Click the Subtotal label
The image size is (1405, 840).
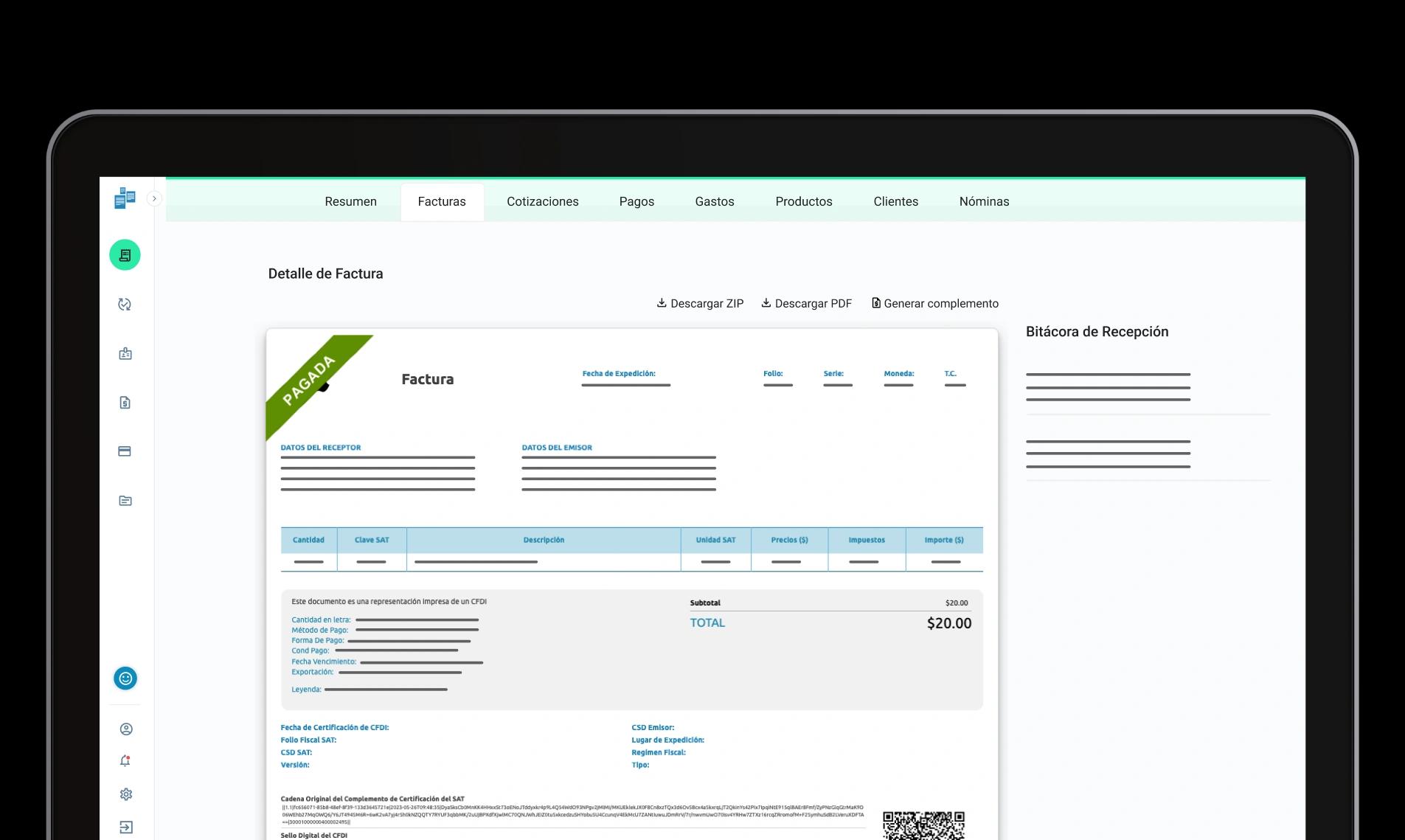[x=705, y=603]
